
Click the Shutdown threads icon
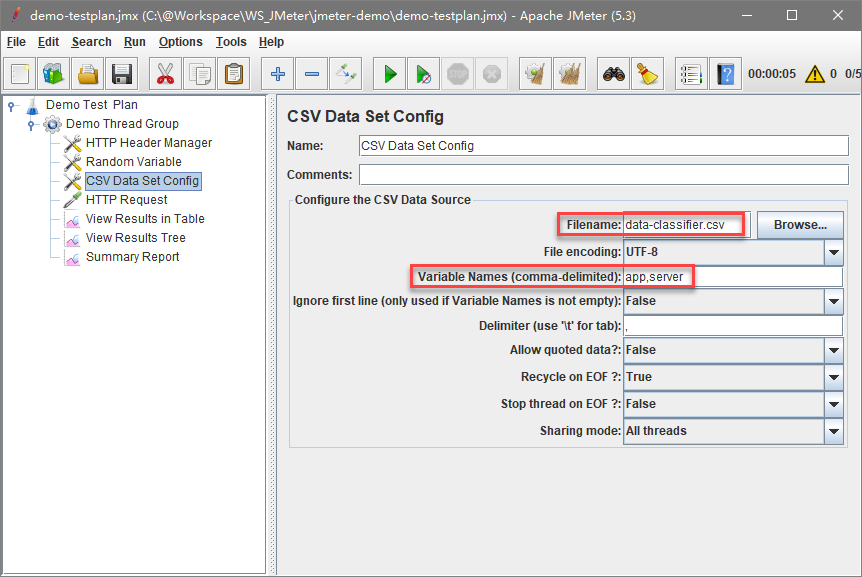point(492,74)
